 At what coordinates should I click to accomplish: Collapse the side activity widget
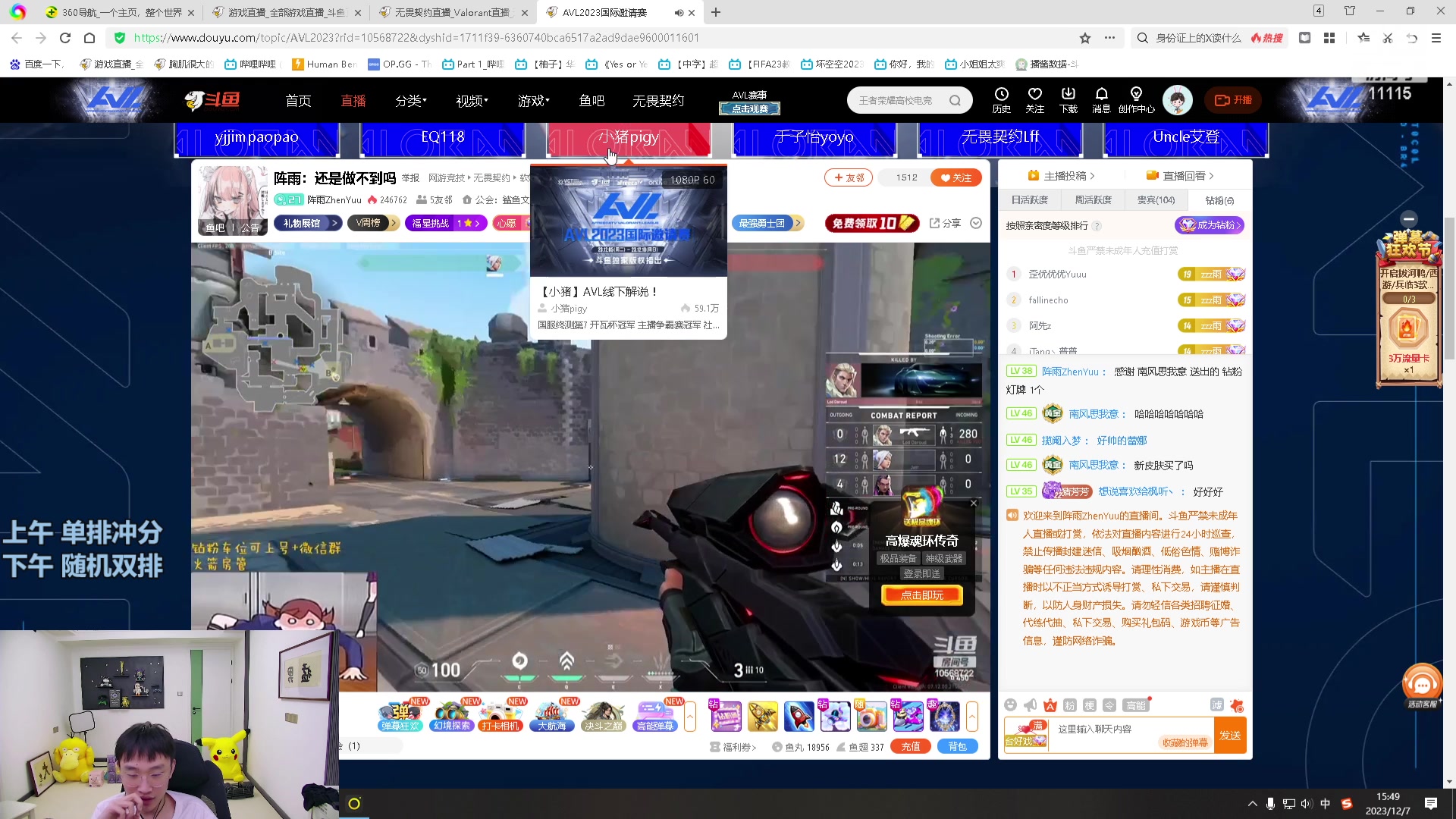click(x=1409, y=218)
